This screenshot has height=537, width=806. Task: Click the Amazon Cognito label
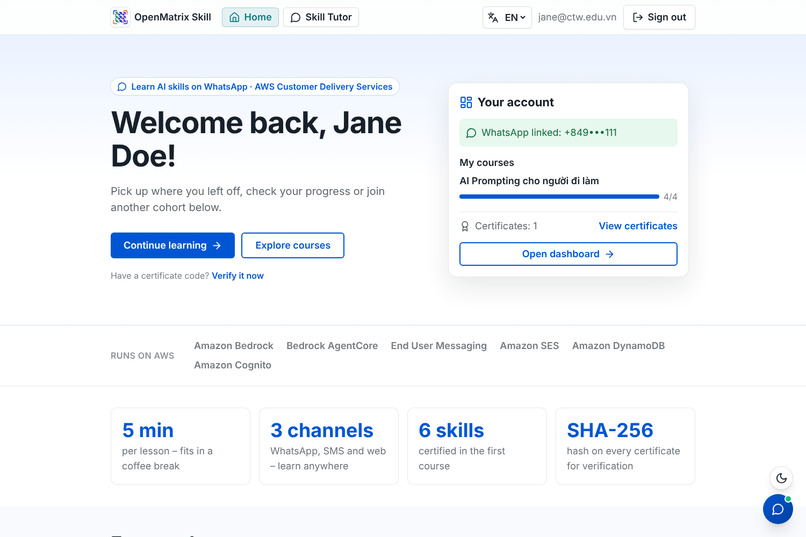tap(232, 365)
